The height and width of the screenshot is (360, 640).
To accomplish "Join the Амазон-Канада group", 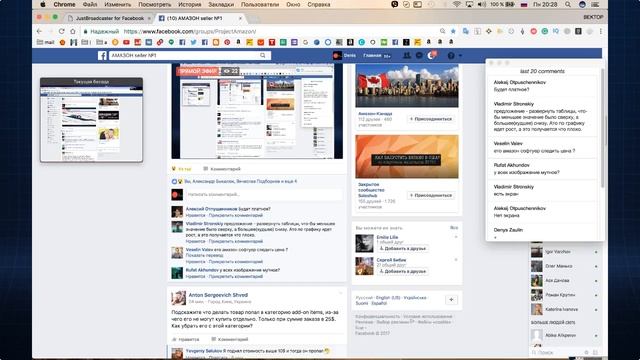I will [x=431, y=119].
